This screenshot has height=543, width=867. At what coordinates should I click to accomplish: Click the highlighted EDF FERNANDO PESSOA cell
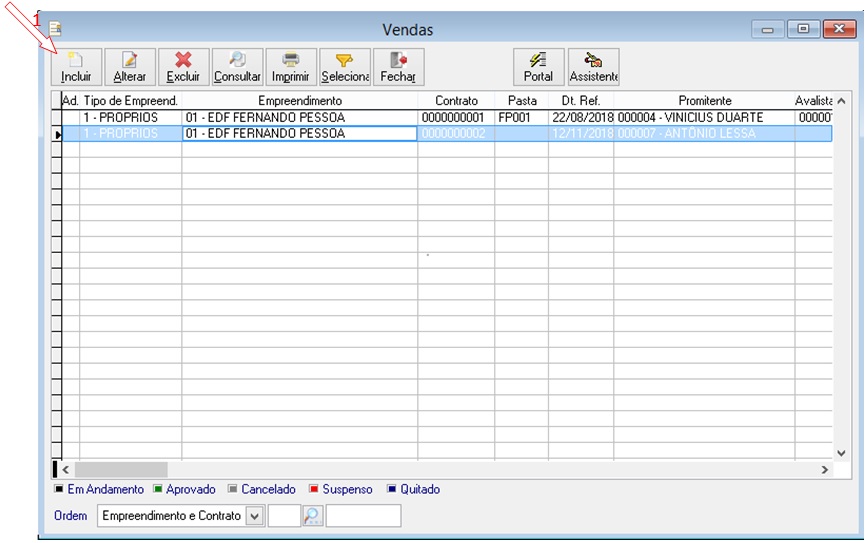coord(300,133)
